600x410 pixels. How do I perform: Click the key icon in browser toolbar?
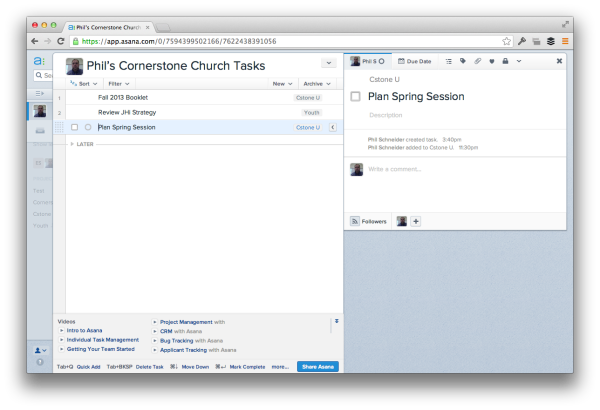[522, 41]
